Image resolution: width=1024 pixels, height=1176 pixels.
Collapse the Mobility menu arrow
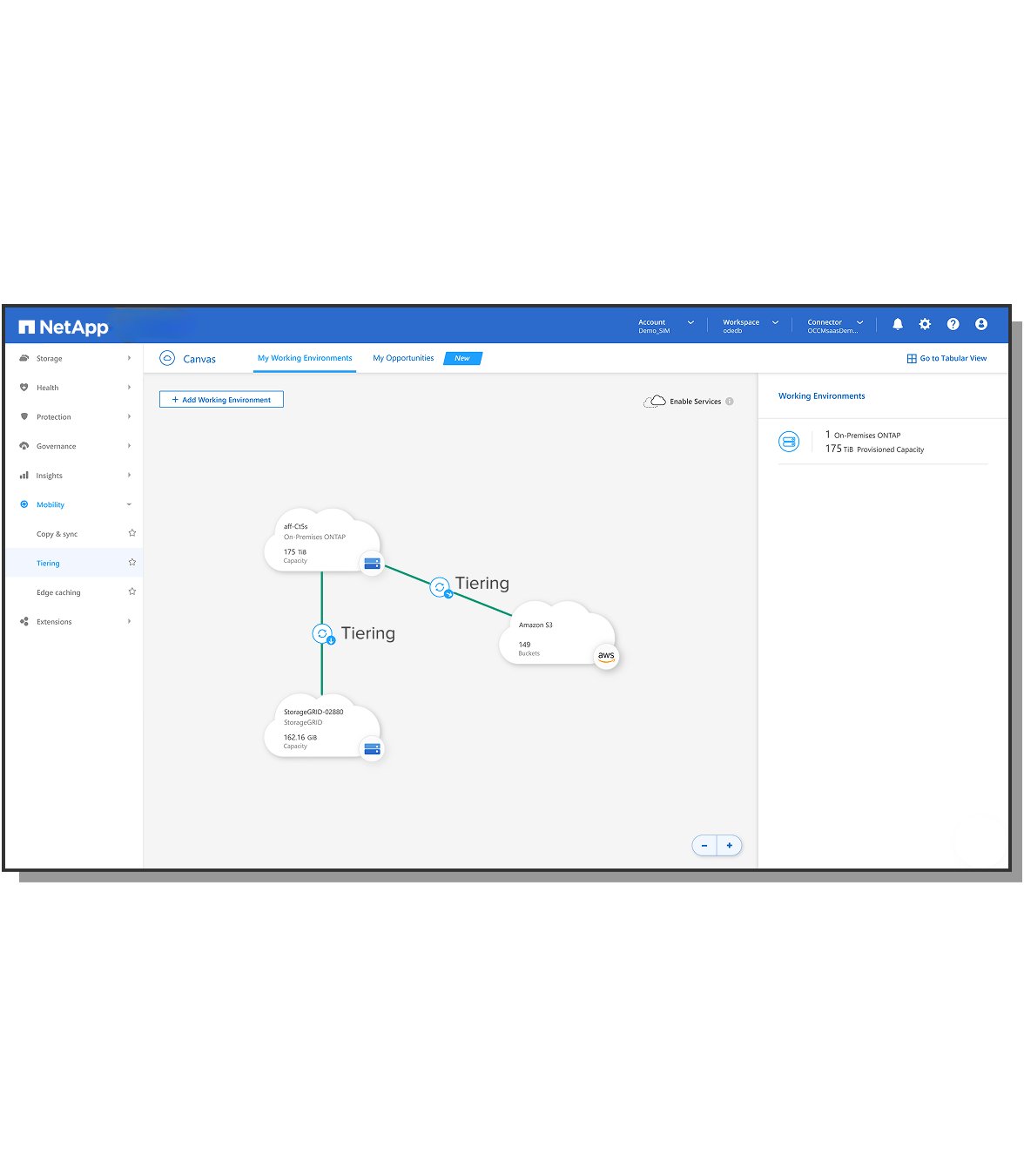(x=129, y=504)
